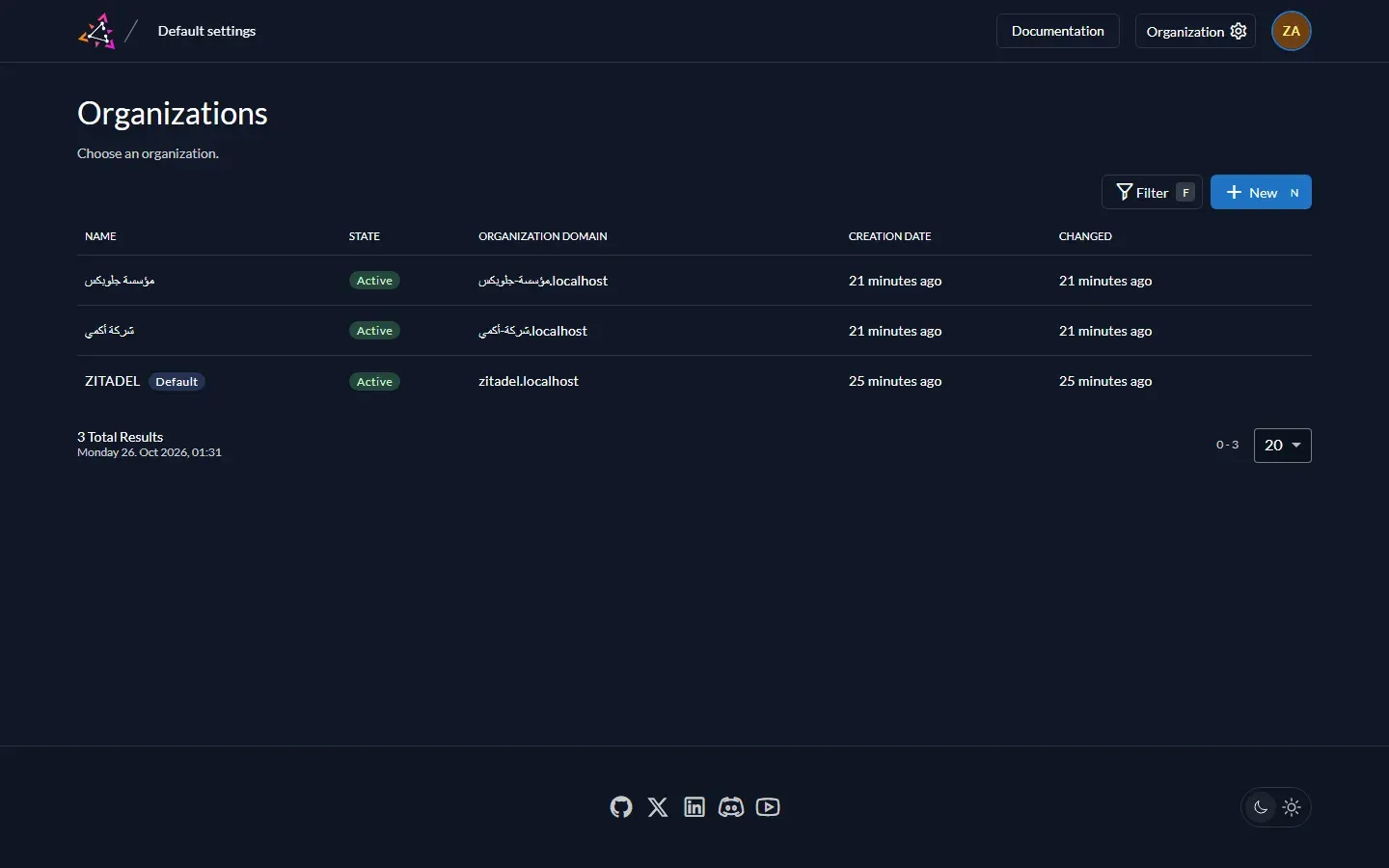Screen dimensions: 1389x868
Task: Click the NAME column header
Action: (x=100, y=236)
